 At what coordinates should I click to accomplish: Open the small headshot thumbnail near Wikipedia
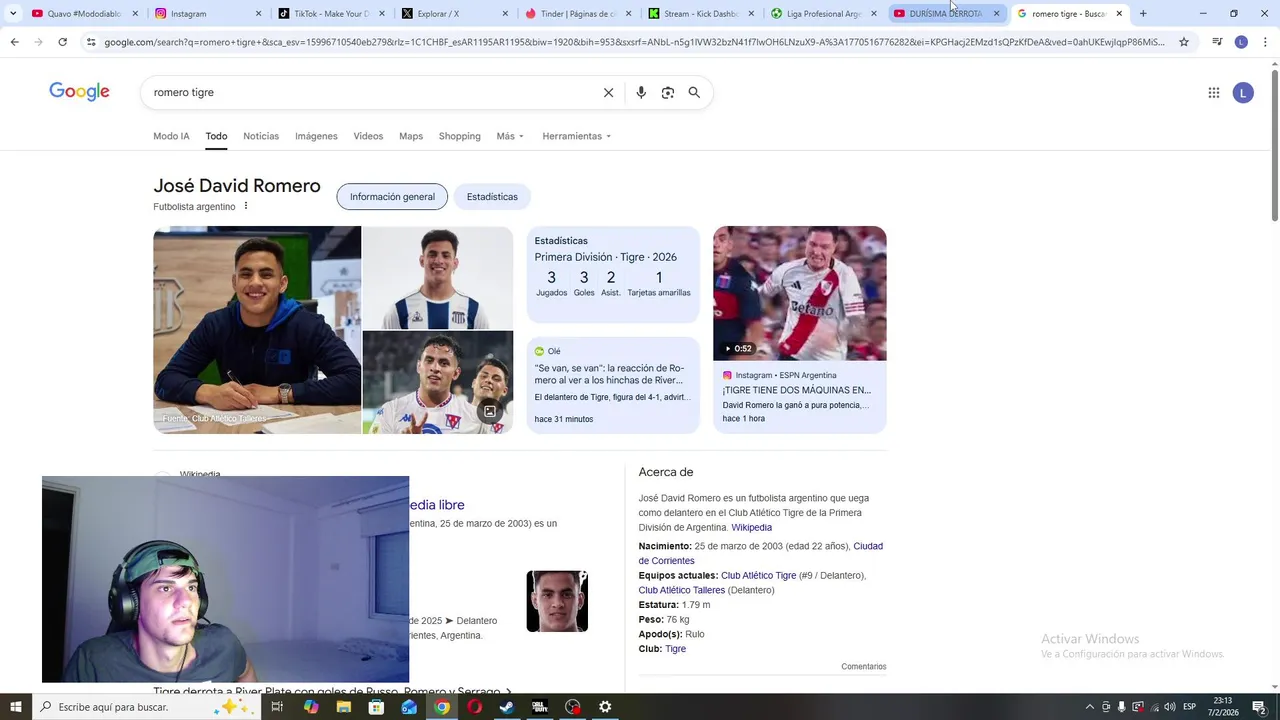click(557, 601)
